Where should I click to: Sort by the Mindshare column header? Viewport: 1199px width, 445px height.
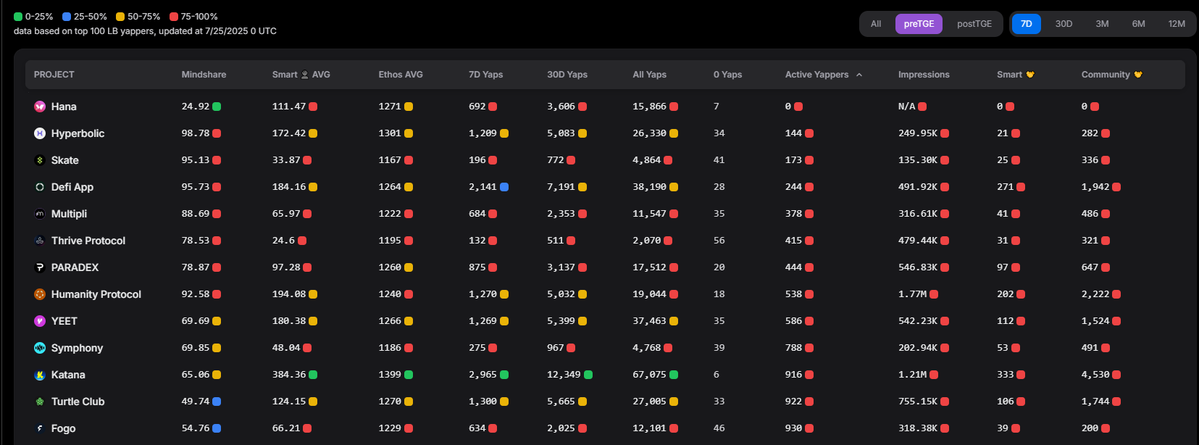[x=203, y=75]
